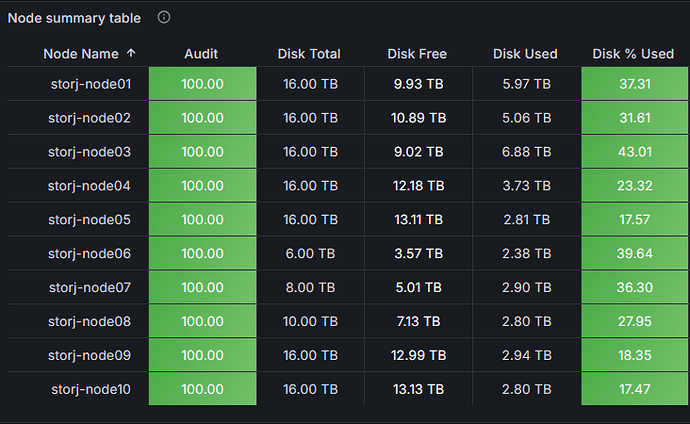Click the 2.80 TB used for storj-node08
Screen dimensions: 690x424
click(x=527, y=321)
